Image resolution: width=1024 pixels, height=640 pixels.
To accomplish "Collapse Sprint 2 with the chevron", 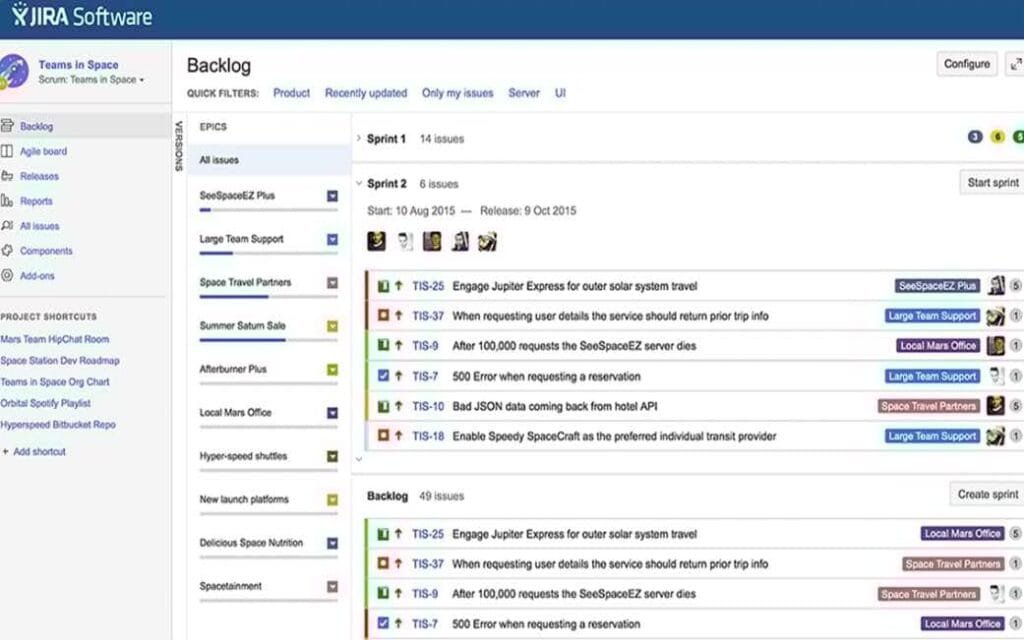I will pyautogui.click(x=359, y=184).
